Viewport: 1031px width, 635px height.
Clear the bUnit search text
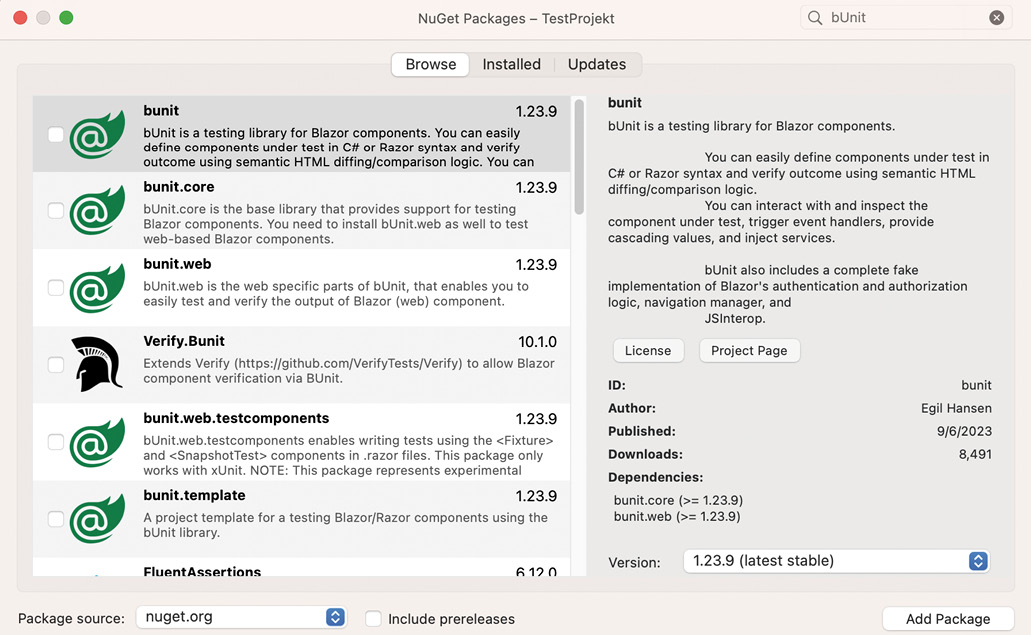click(997, 18)
